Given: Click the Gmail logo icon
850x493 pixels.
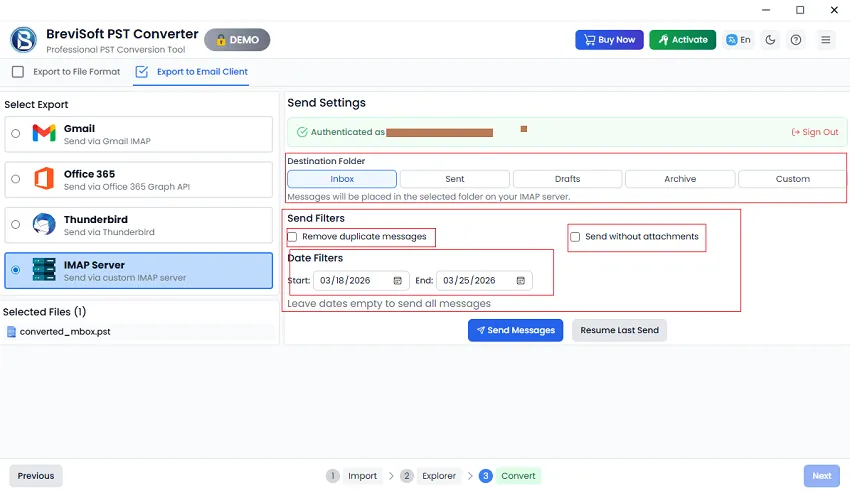Looking at the screenshot, I should [x=44, y=133].
